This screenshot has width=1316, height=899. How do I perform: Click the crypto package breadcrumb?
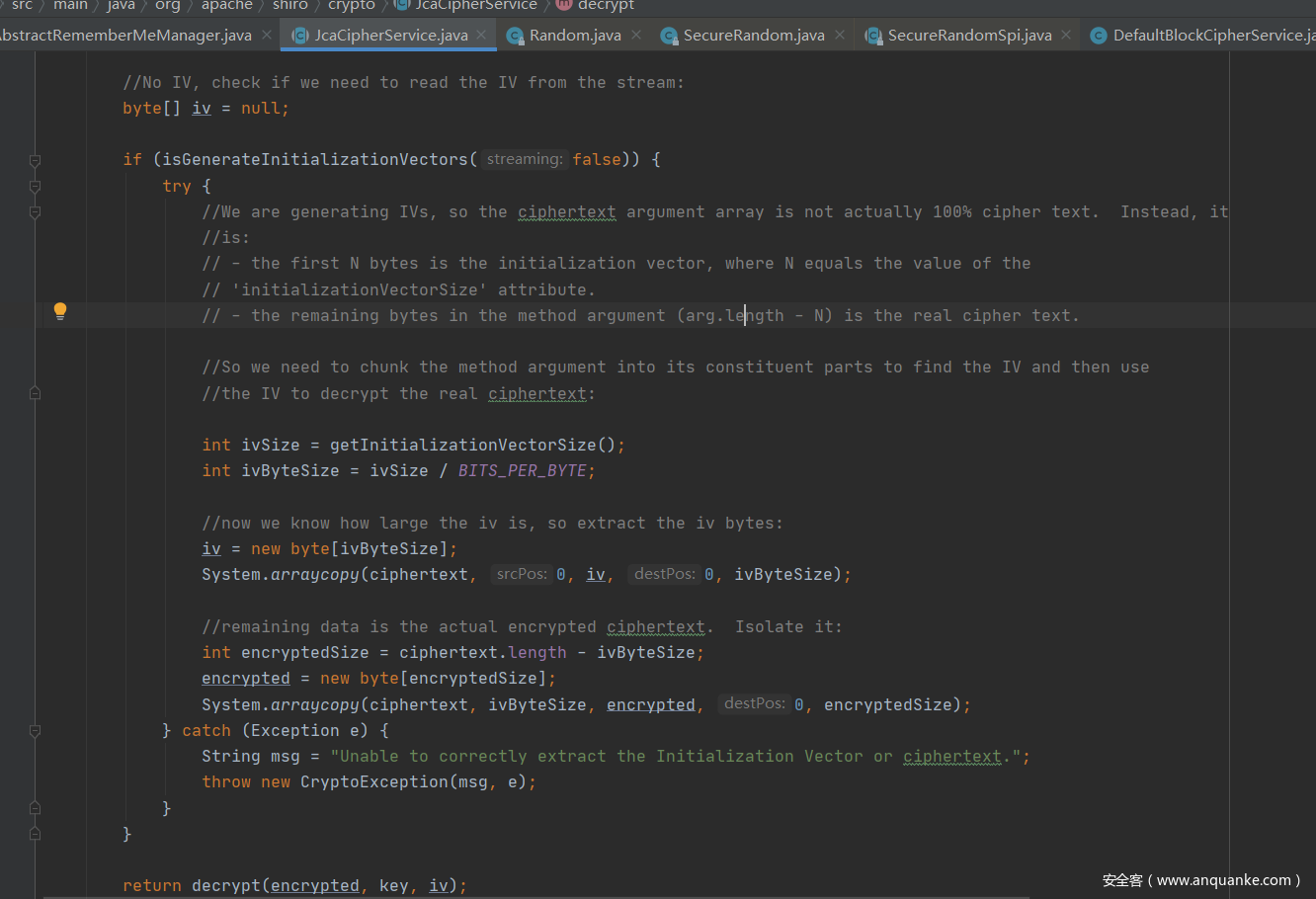point(351,6)
